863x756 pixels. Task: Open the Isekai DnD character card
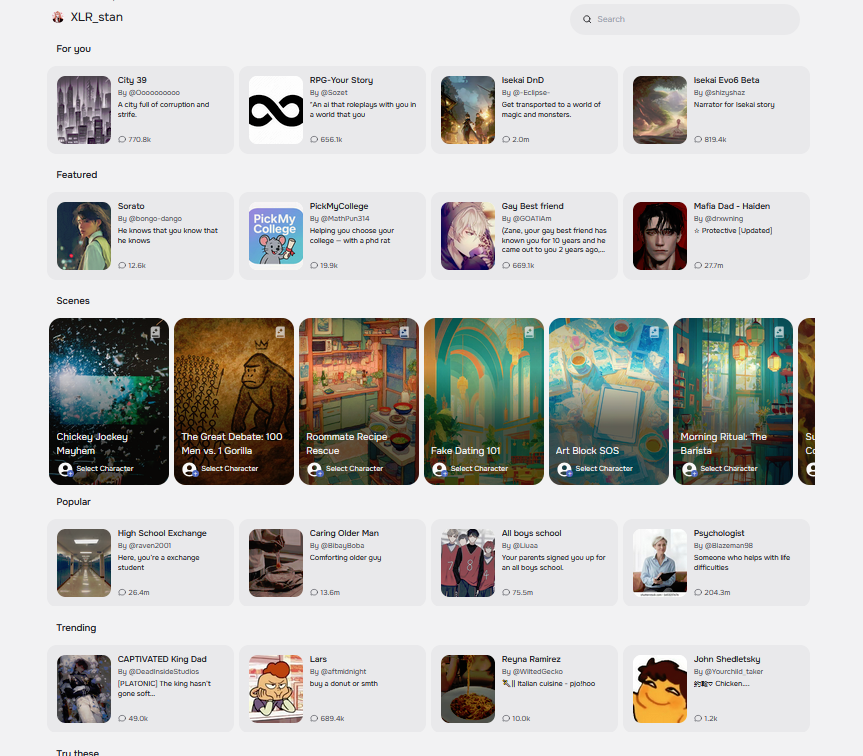[x=524, y=110]
